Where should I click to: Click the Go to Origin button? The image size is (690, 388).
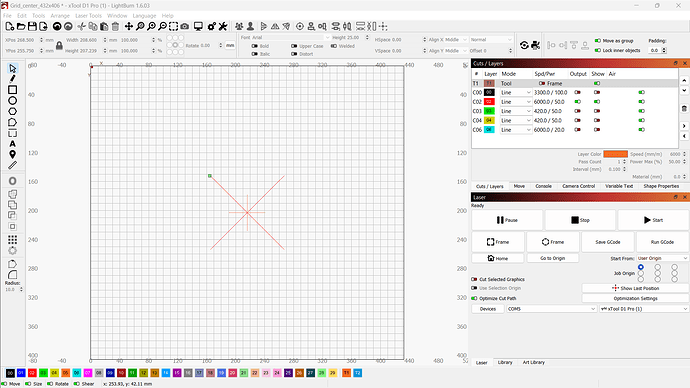tap(552, 258)
